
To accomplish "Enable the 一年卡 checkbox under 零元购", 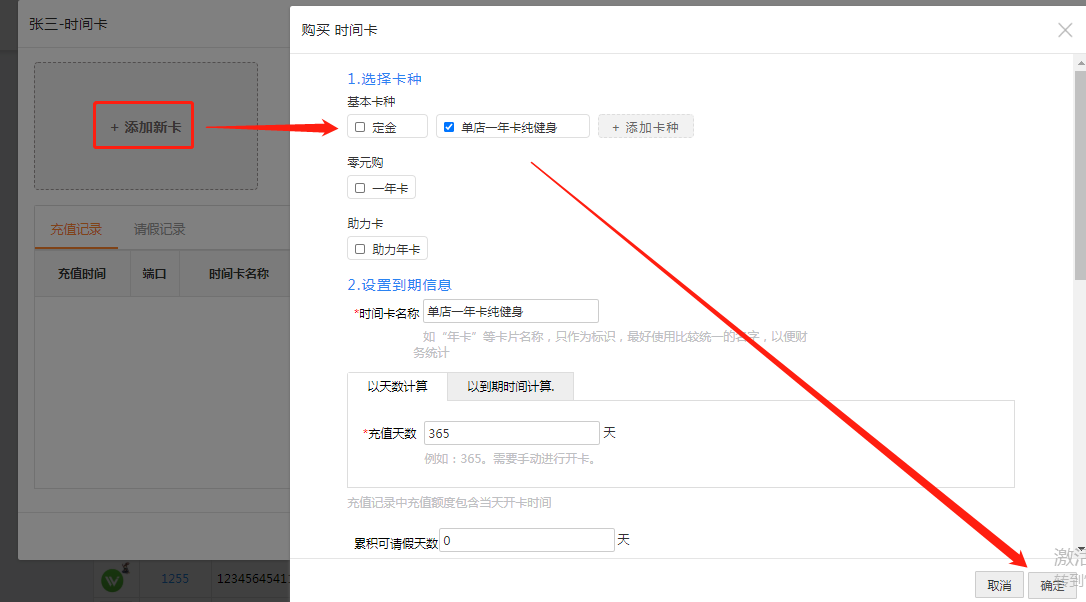I will point(360,188).
